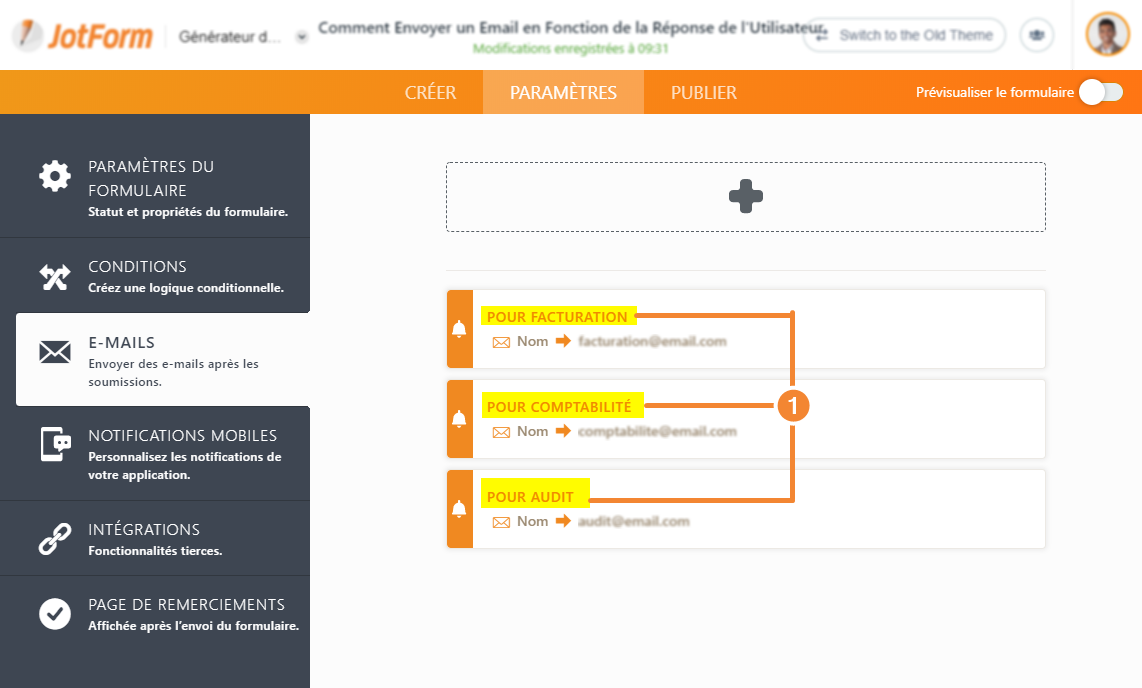
Task: Switch to the PUBLIER tab
Action: pos(703,93)
